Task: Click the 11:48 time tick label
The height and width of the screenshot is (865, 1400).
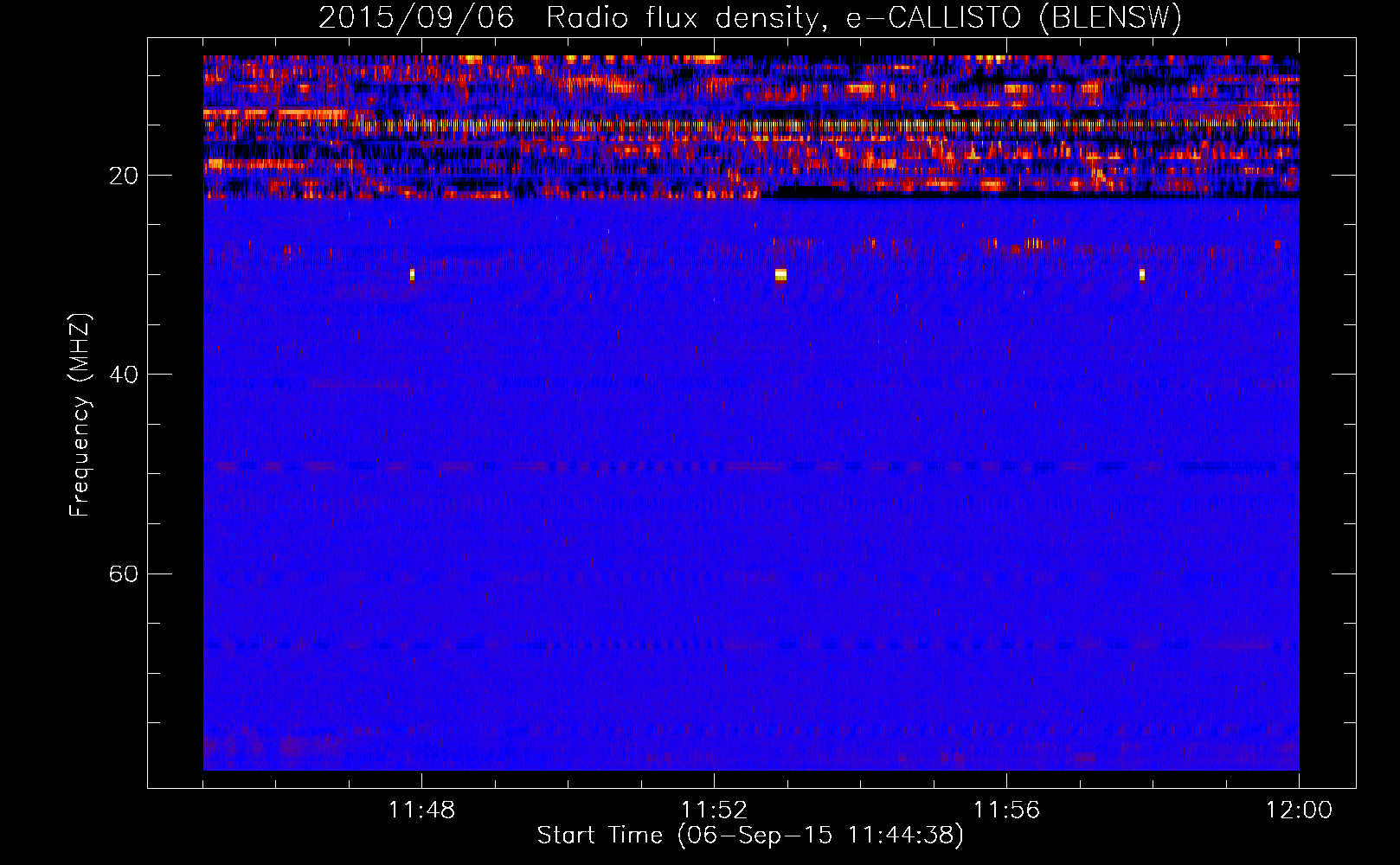Action: 421,811
